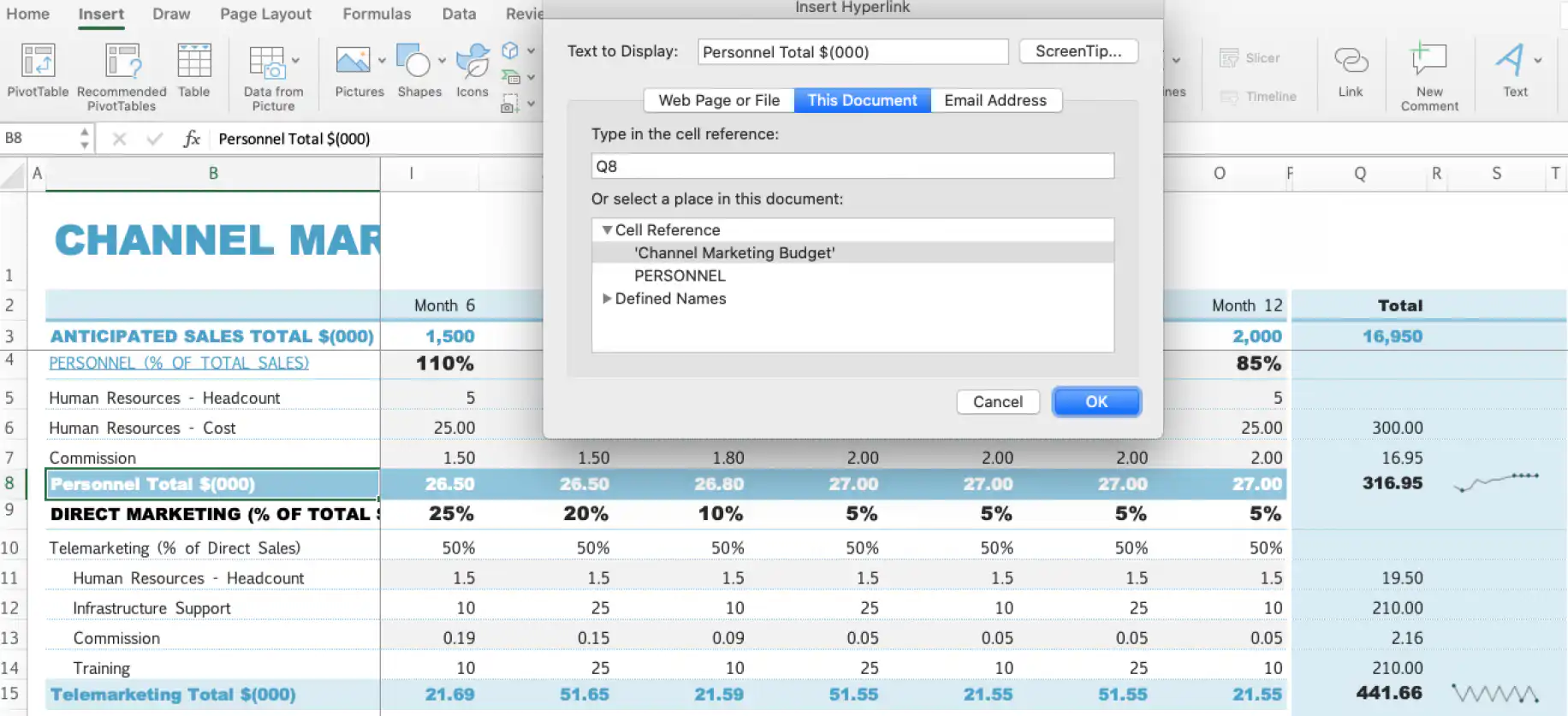
Task: Cancel the Insert Hyperlink dialog
Action: click(998, 402)
